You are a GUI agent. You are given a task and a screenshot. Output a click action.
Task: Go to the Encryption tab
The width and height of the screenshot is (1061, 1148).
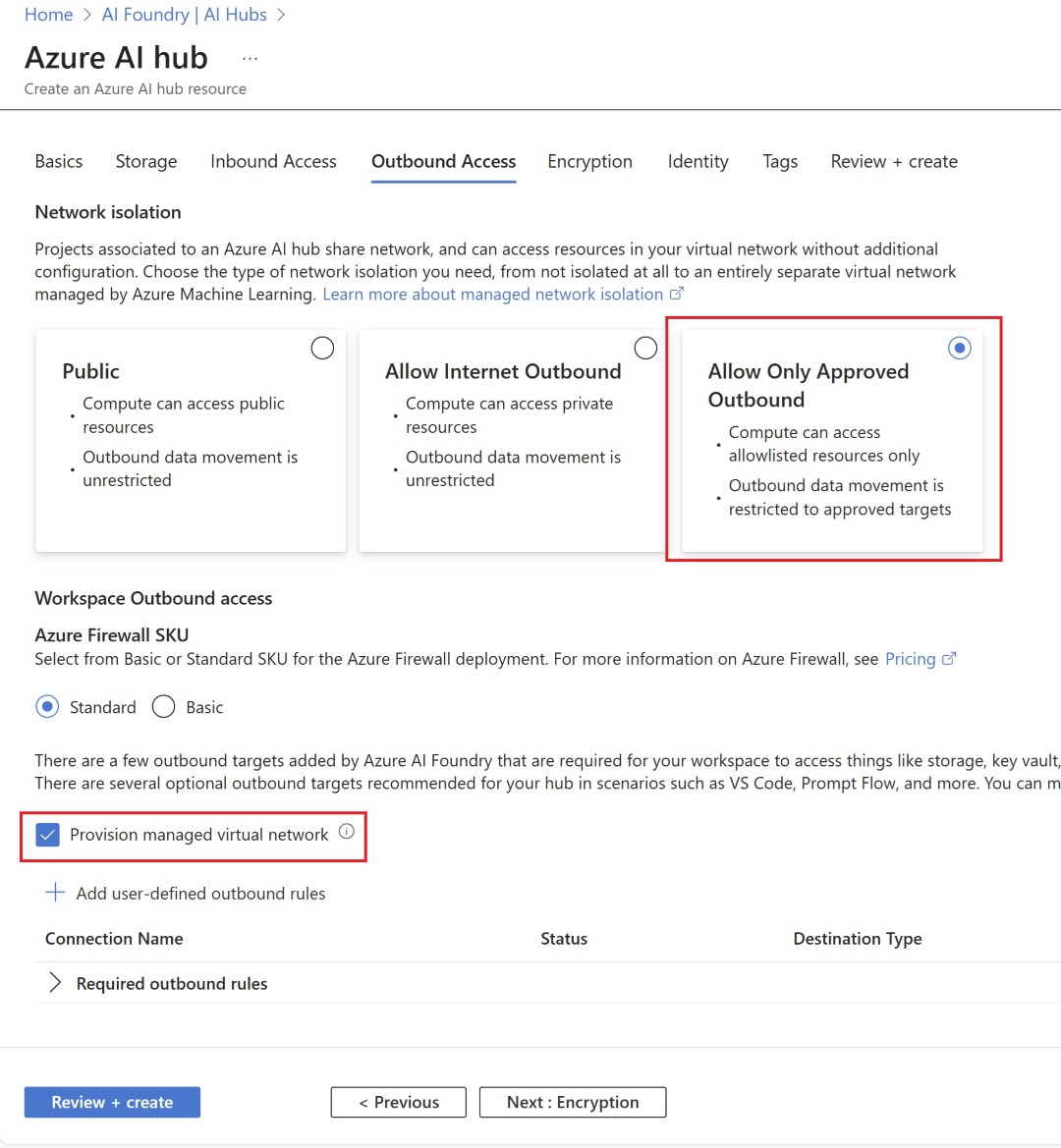point(590,161)
